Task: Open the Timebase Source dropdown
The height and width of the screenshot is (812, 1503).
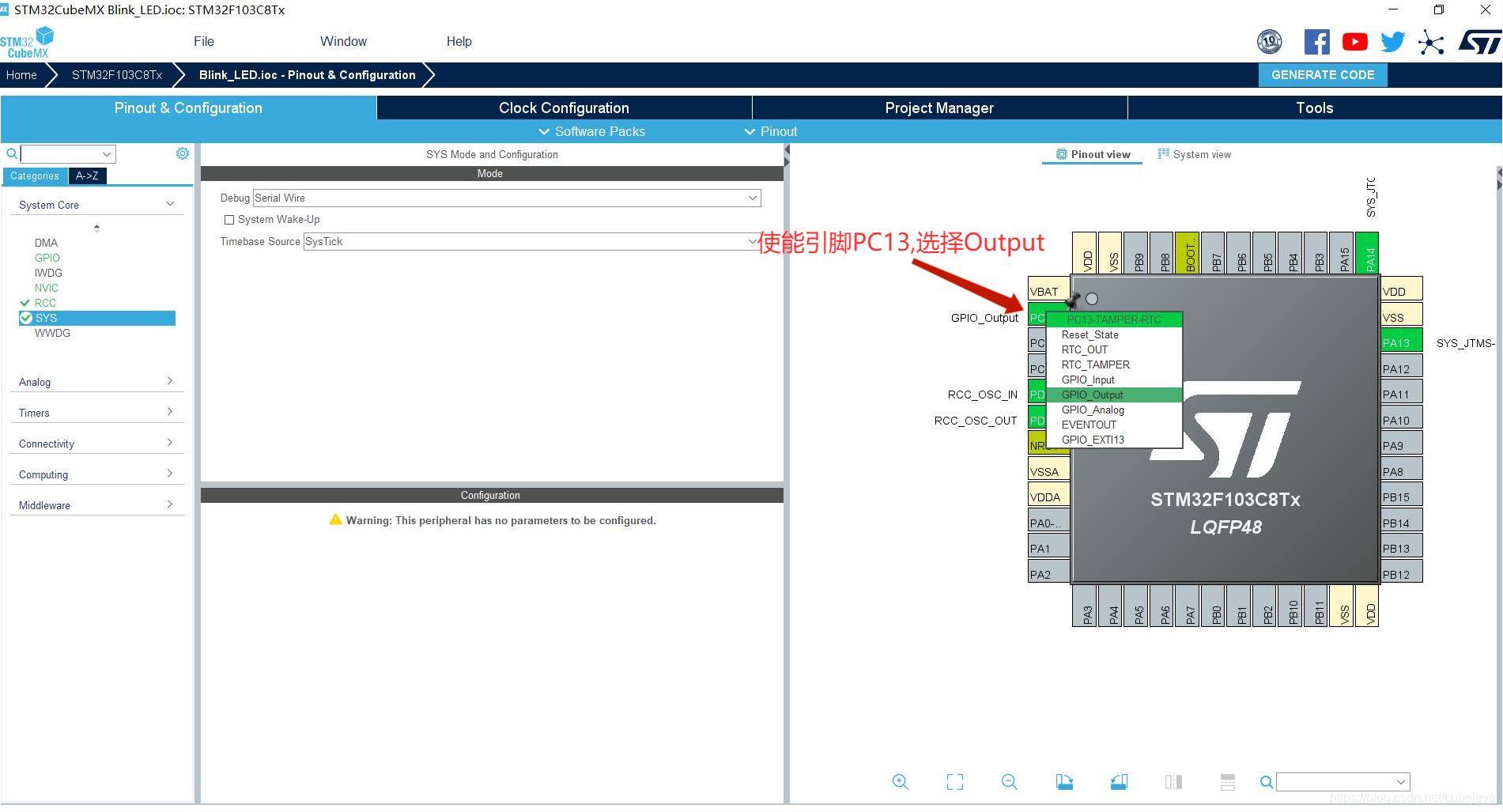Action: pyautogui.click(x=533, y=241)
